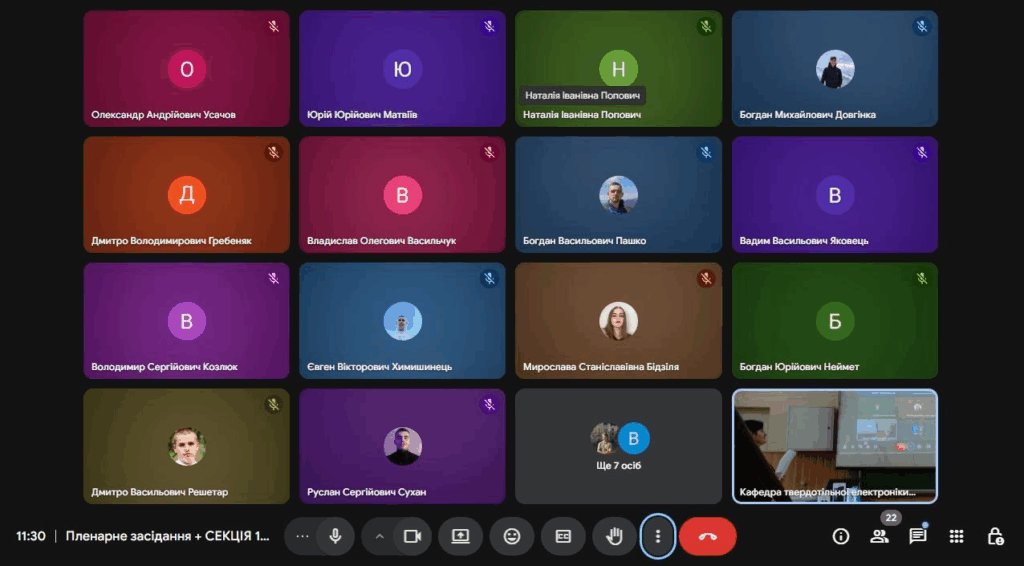Screen dimensions: 1024x566
Task: Show the participants list
Action: 879,536
